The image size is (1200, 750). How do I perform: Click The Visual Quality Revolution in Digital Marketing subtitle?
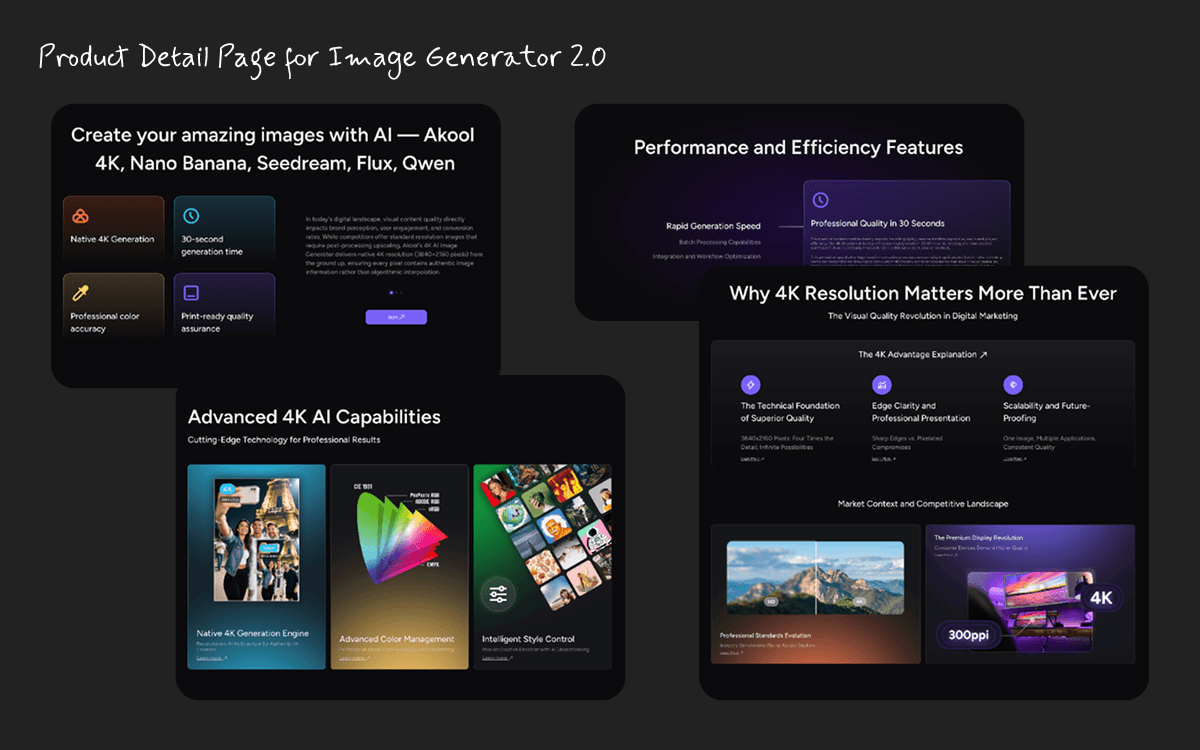click(923, 316)
